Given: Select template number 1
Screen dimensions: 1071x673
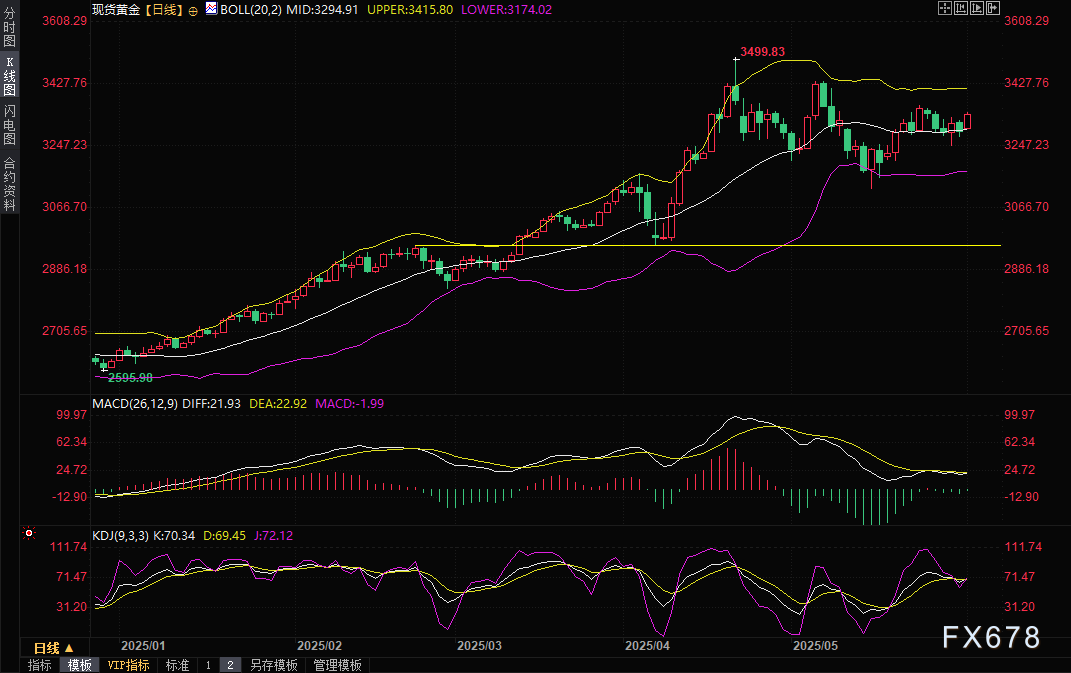Looking at the screenshot, I should 208,665.
